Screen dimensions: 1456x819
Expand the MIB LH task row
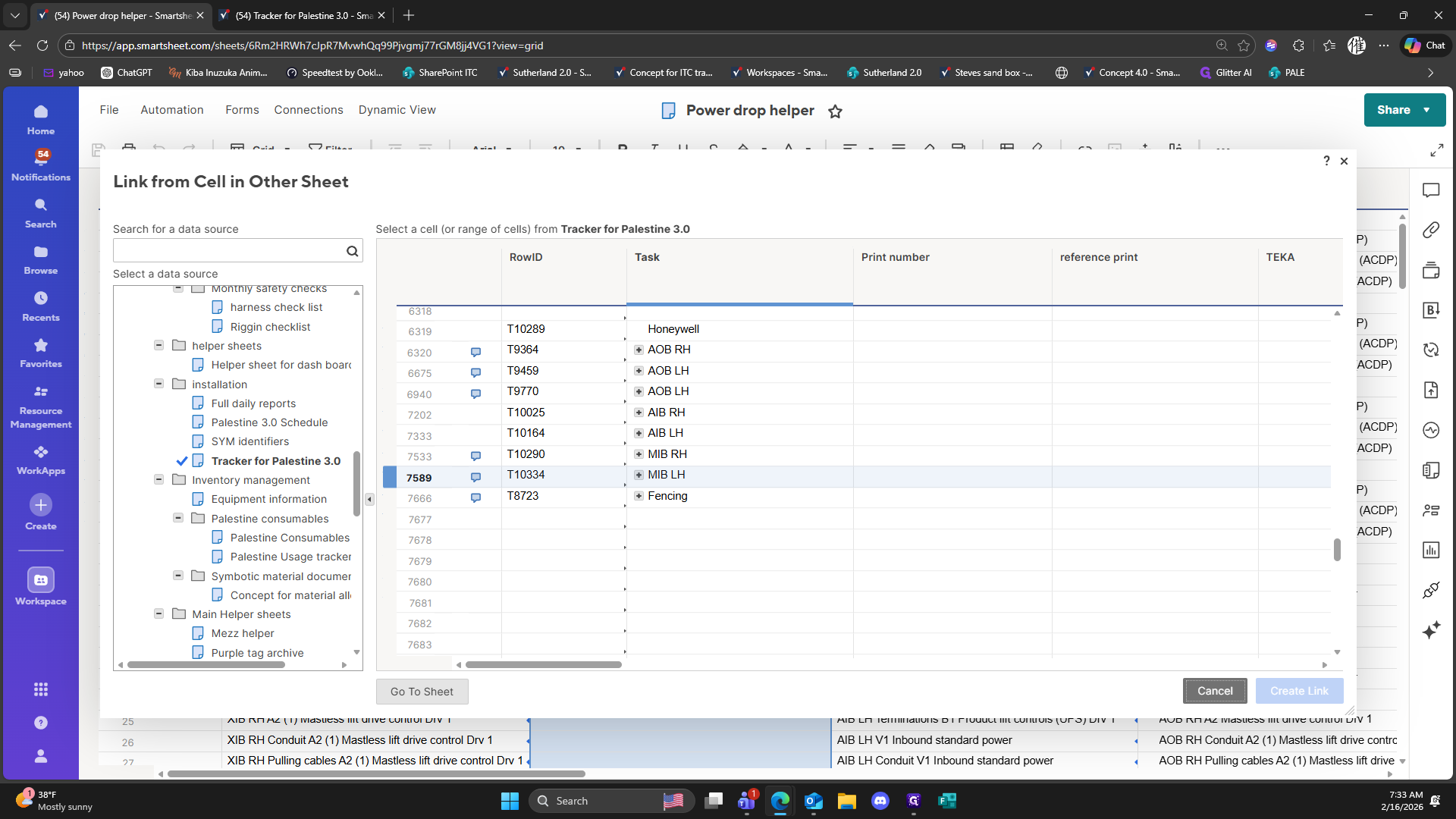[x=639, y=475]
